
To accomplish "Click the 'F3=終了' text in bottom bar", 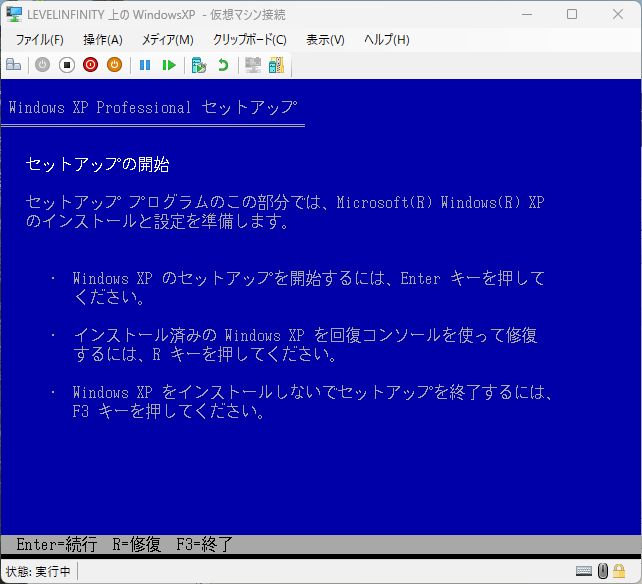I will coord(204,545).
